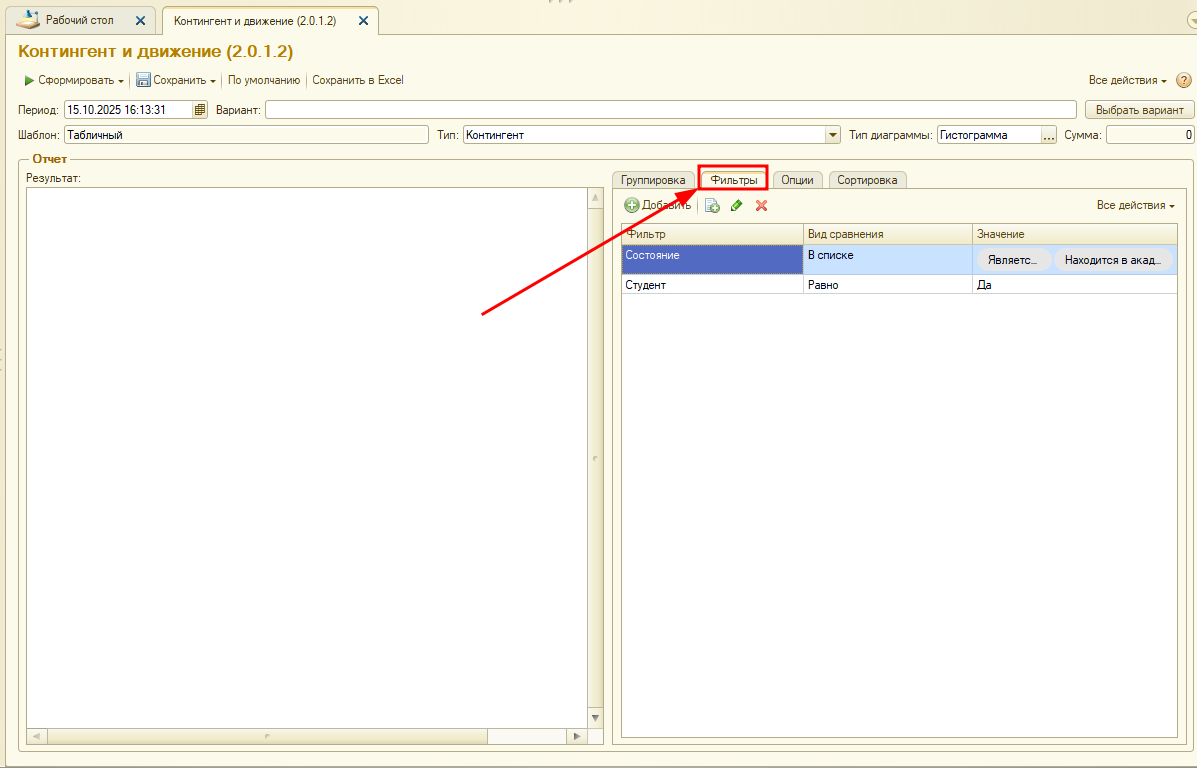Switch to the Группировка tab
Screen dimensions: 1197x768
click(653, 180)
